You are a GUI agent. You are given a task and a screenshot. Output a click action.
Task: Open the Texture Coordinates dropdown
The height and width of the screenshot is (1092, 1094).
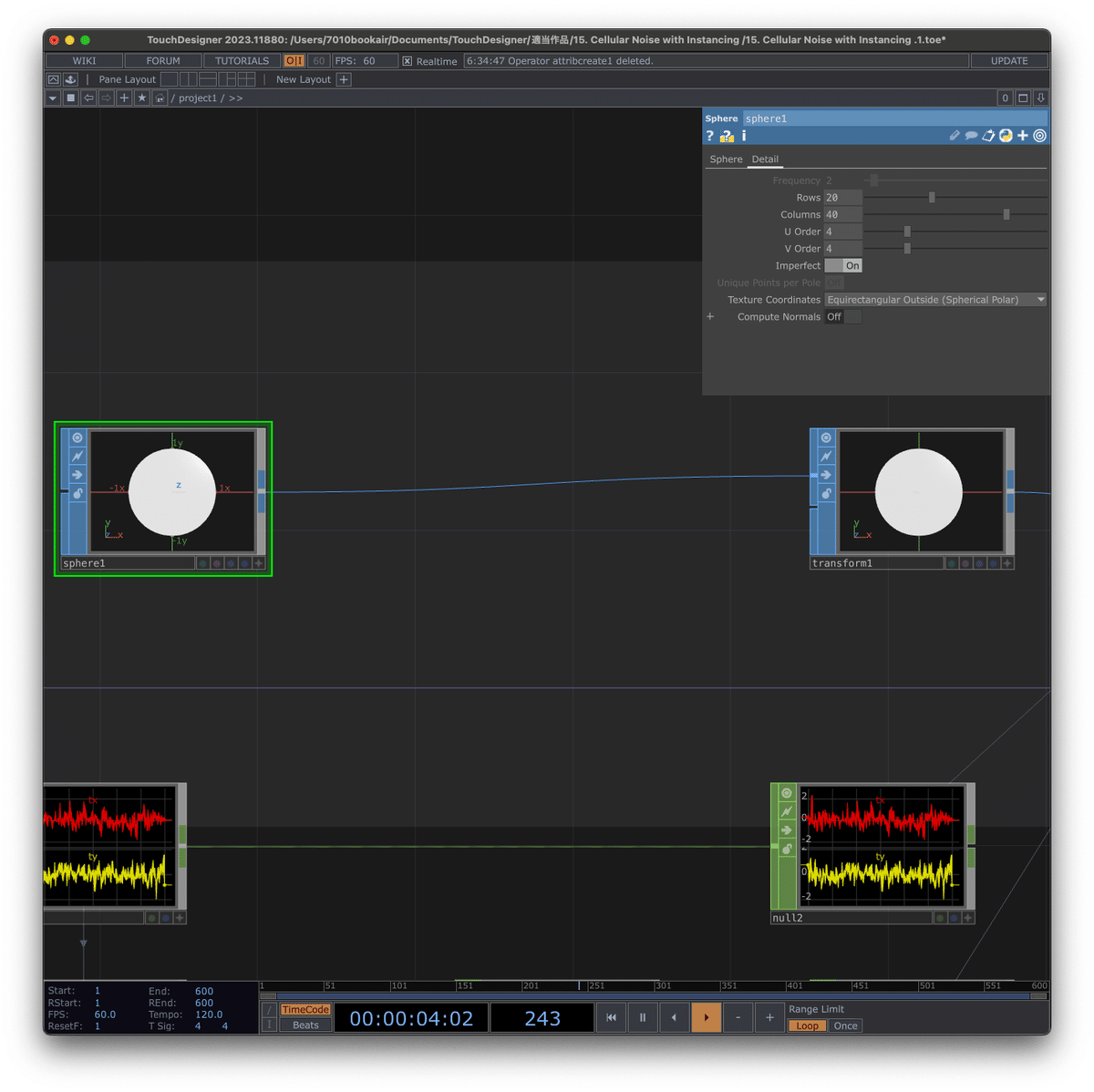pyautogui.click(x=1040, y=299)
